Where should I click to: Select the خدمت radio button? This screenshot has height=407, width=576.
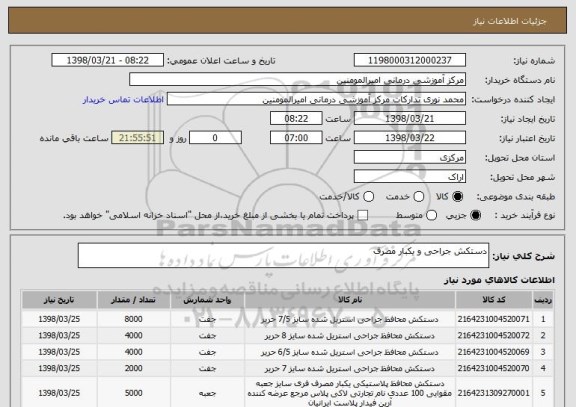pos(418,197)
